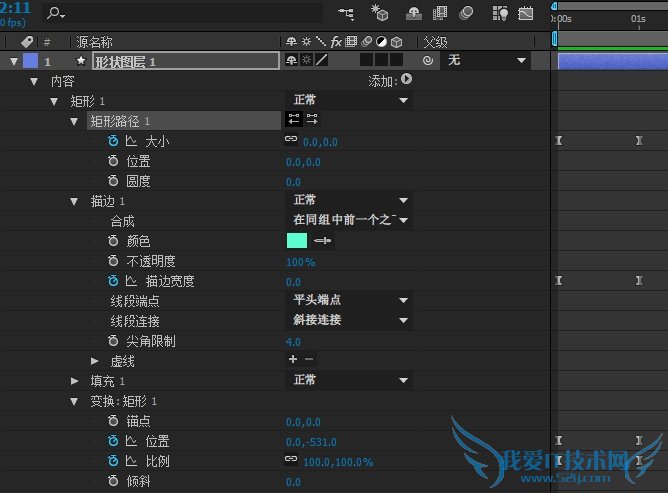668x493 pixels.
Task: Toggle continuous rasterize for 形状图层 1
Action: pos(306,60)
